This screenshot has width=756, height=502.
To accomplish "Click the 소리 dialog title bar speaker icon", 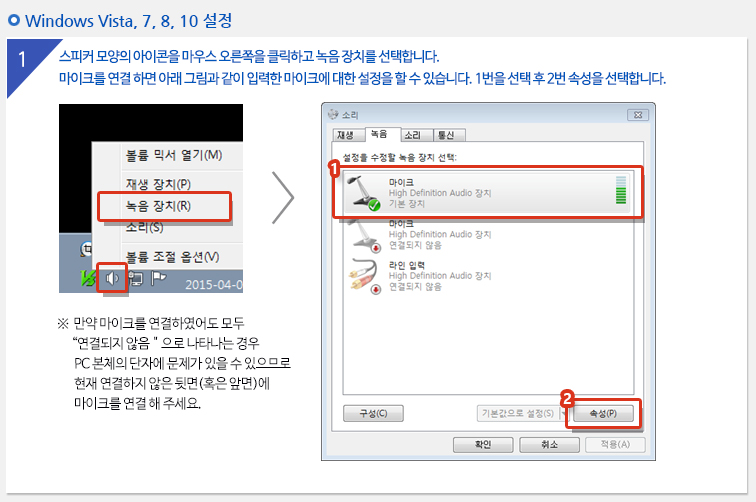I will [x=333, y=115].
